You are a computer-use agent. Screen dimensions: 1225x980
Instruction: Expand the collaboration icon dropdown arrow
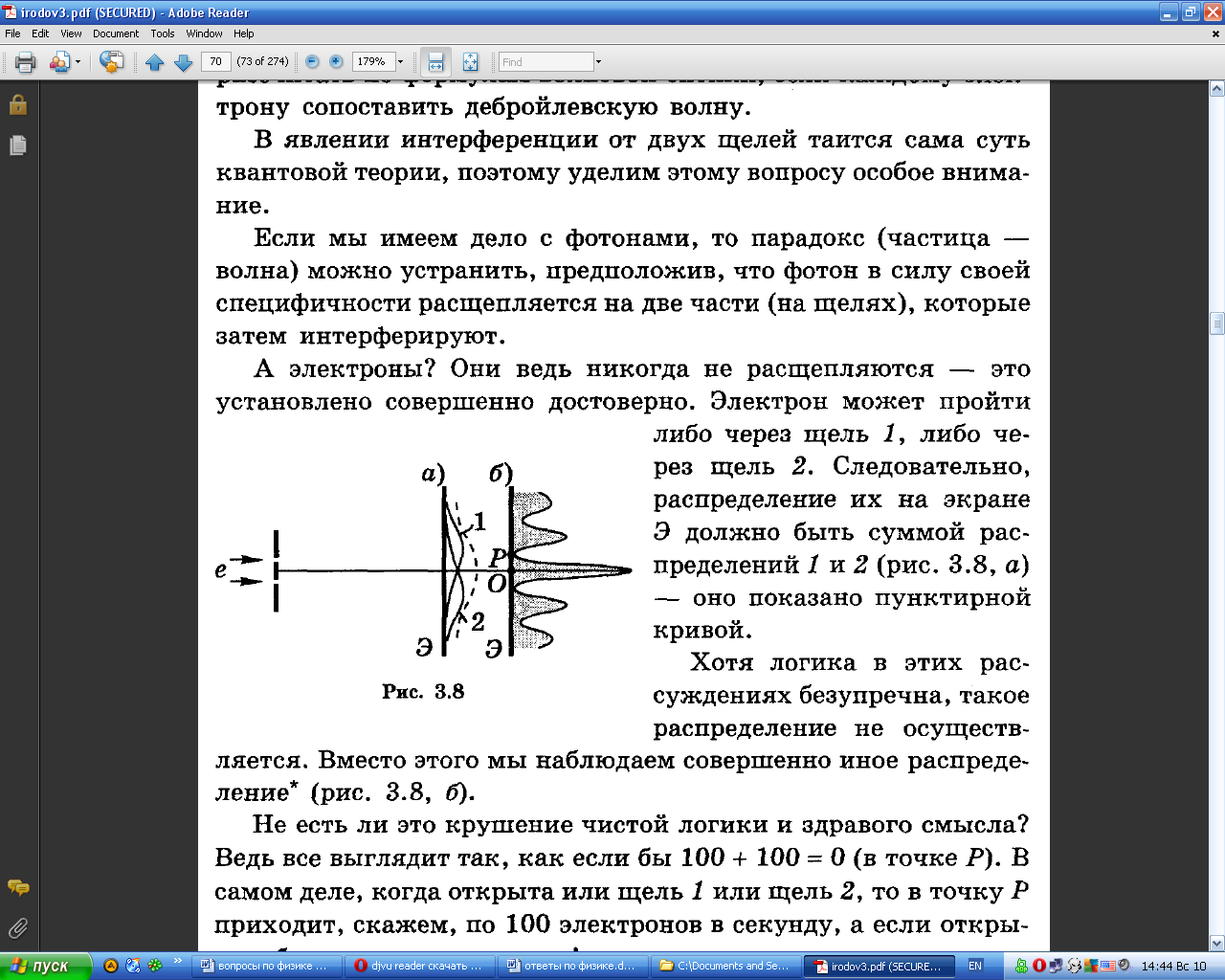tap(78, 62)
